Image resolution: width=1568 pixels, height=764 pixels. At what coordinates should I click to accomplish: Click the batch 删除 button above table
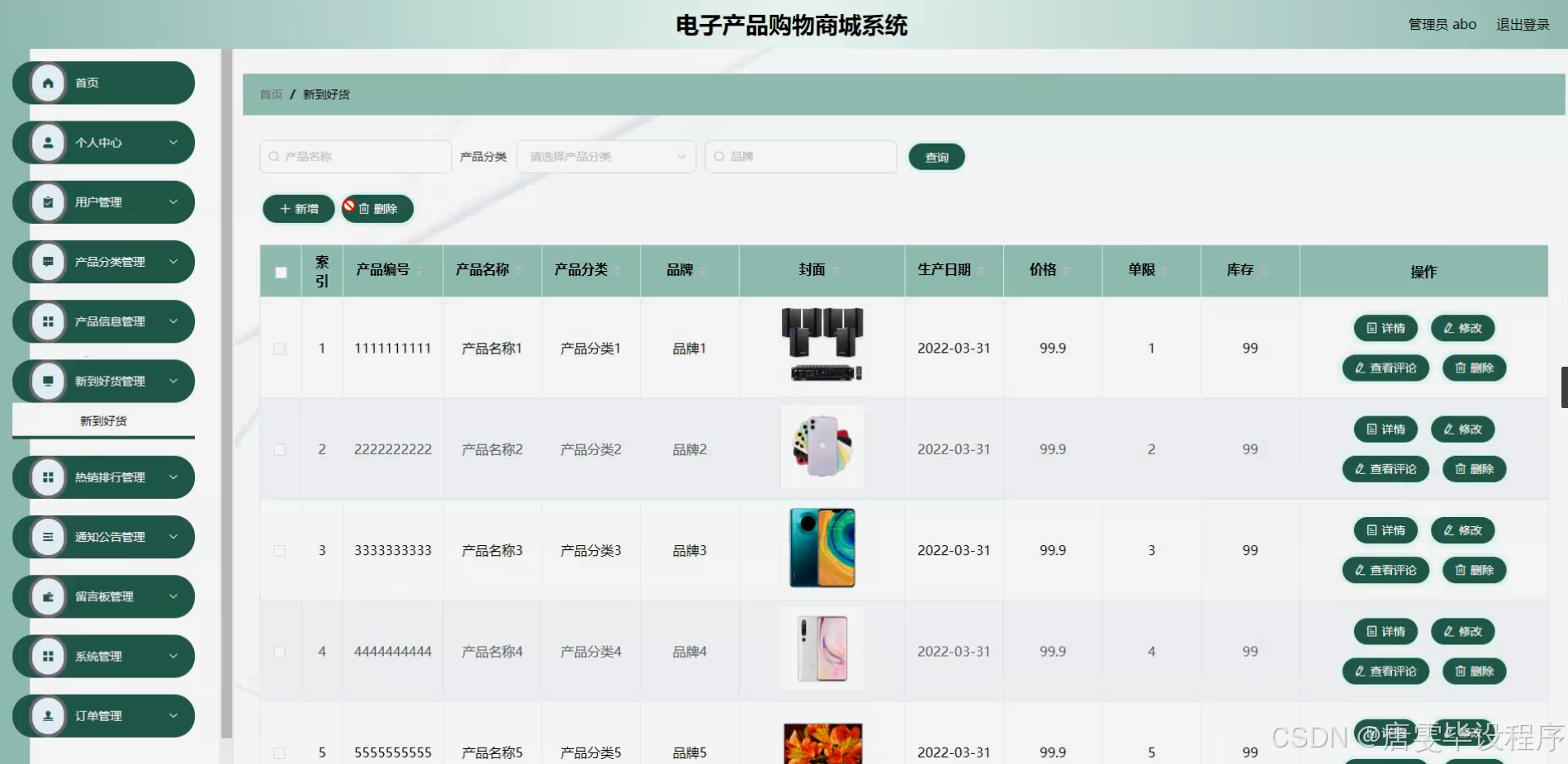click(x=377, y=209)
